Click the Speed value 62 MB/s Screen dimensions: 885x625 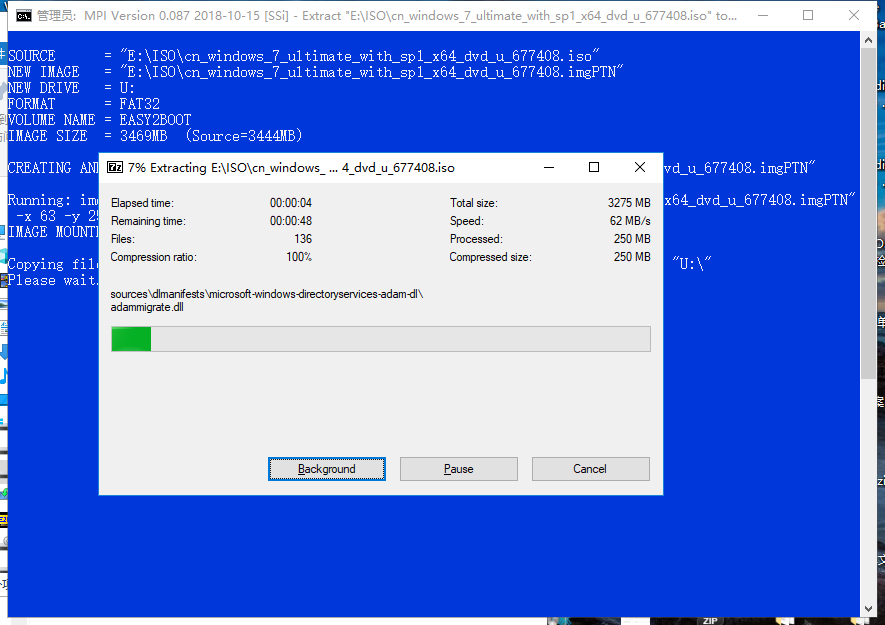pos(630,221)
